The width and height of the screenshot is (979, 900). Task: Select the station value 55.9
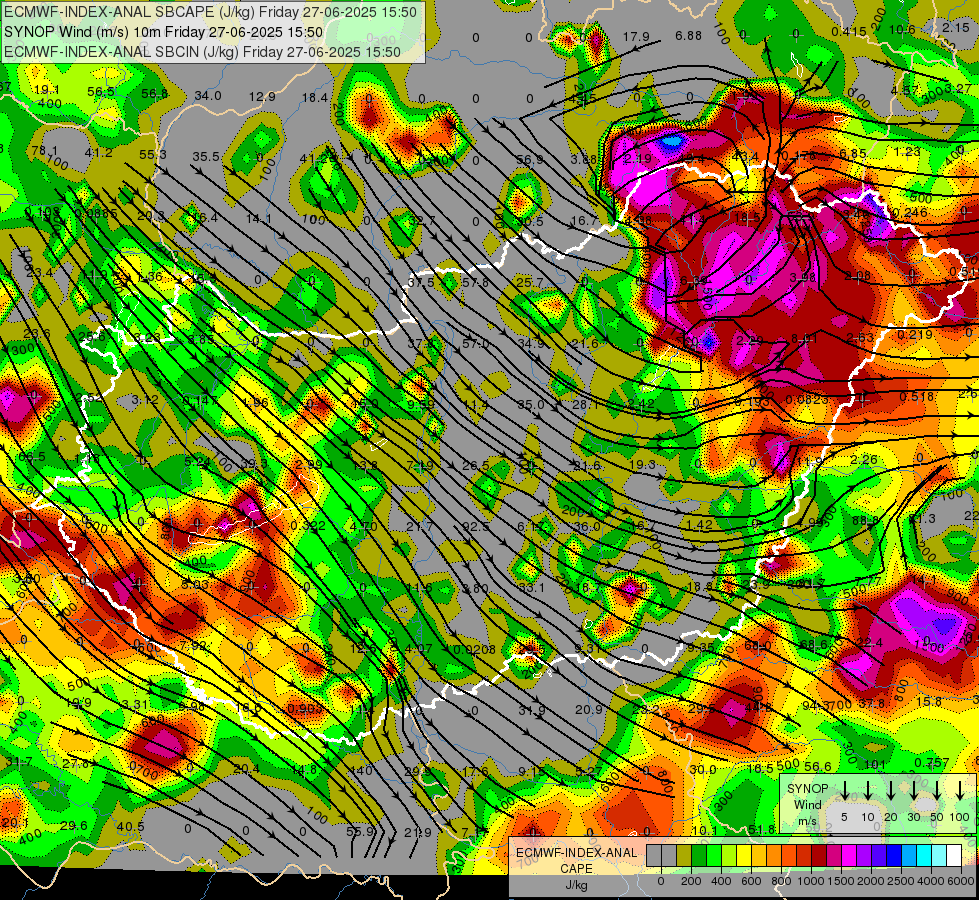pos(360,831)
